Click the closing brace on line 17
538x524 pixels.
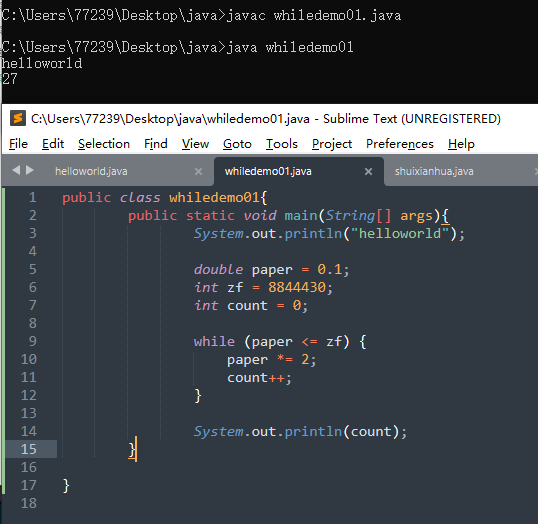click(66, 486)
